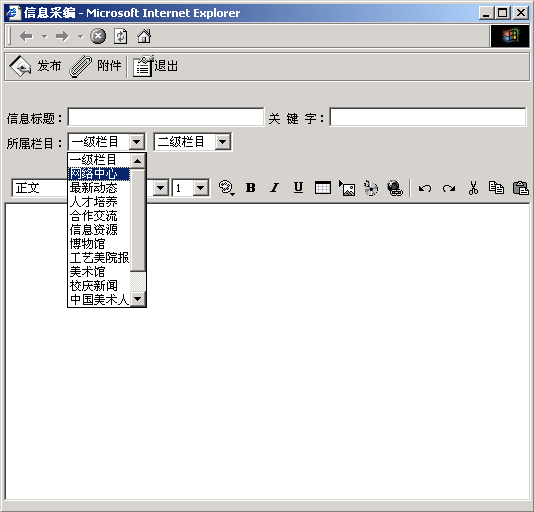The height and width of the screenshot is (512, 534).
Task: Cut selection with the scissors icon
Action: (473, 188)
